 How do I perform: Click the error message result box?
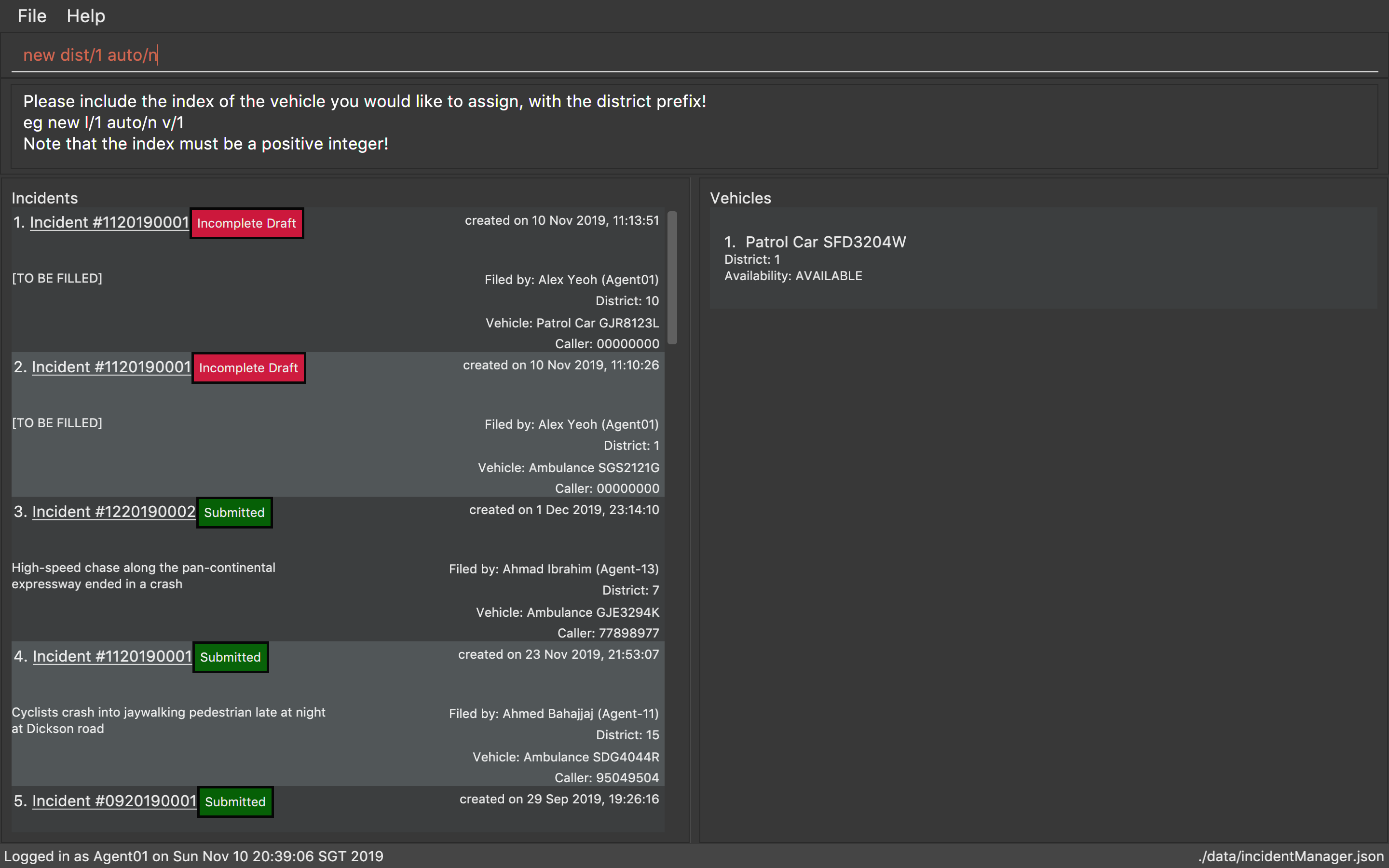pyautogui.click(x=694, y=126)
